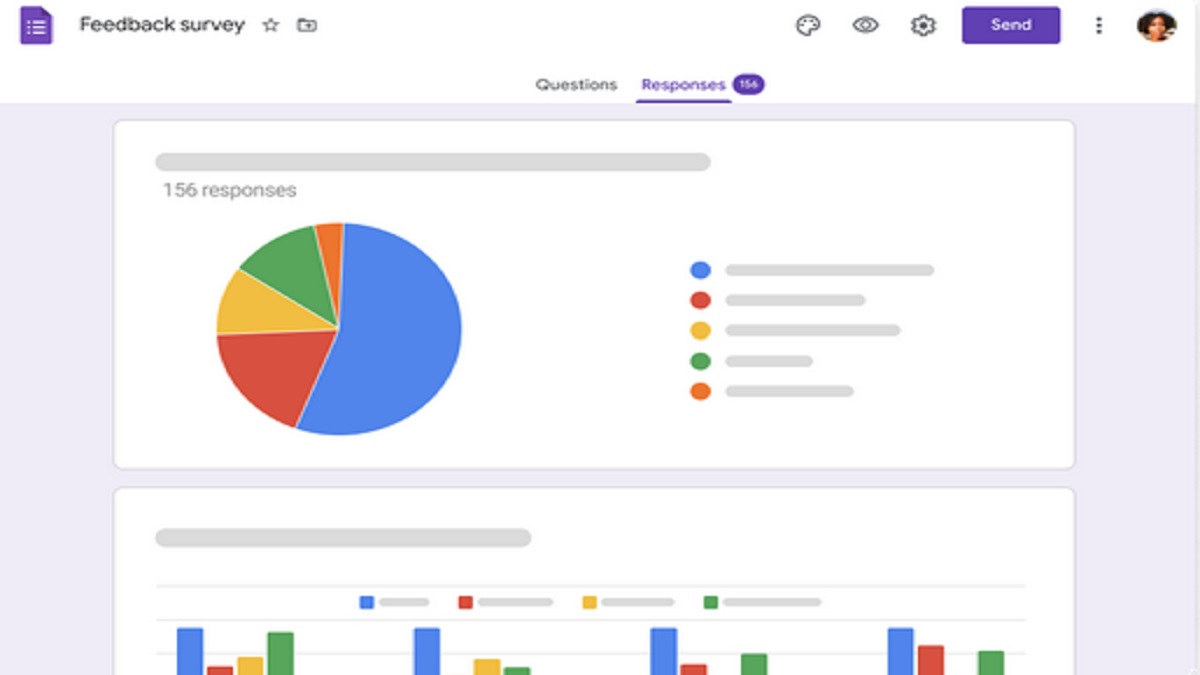This screenshot has height=675, width=1200.
Task: Click the yellow pie legend dot
Action: pos(700,330)
